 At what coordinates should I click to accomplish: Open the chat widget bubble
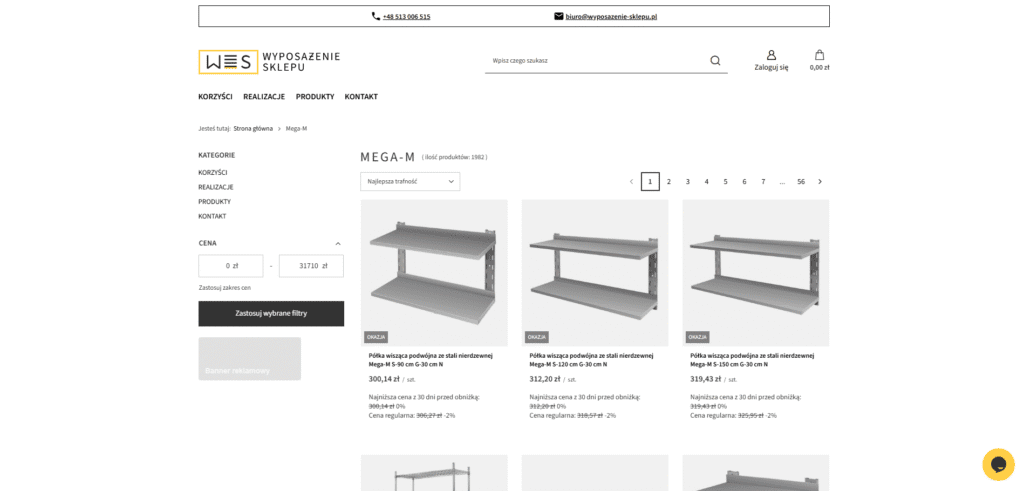point(997,464)
